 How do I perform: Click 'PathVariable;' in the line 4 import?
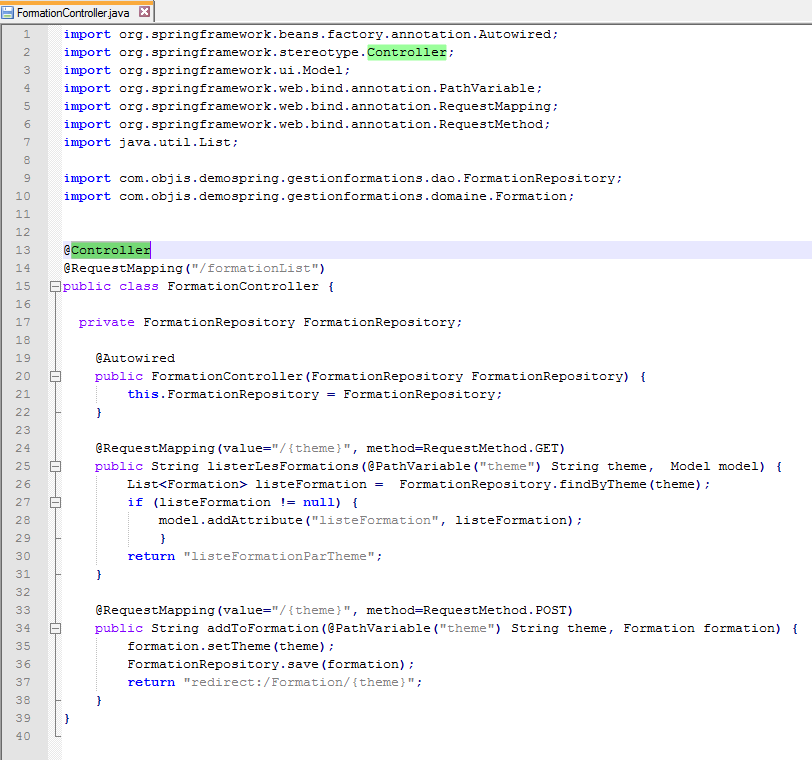(x=490, y=89)
